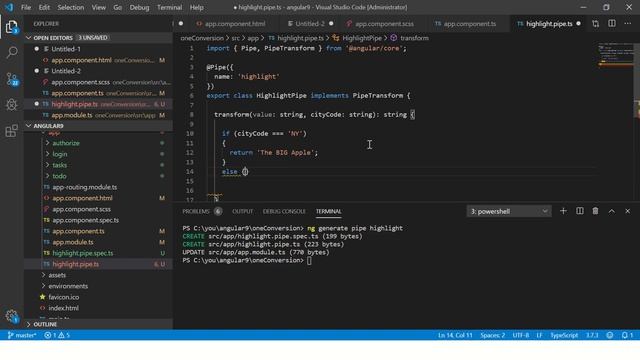Open the Explorer view in activity bar
Viewport: 640px width, 360px height.
tap(11, 27)
